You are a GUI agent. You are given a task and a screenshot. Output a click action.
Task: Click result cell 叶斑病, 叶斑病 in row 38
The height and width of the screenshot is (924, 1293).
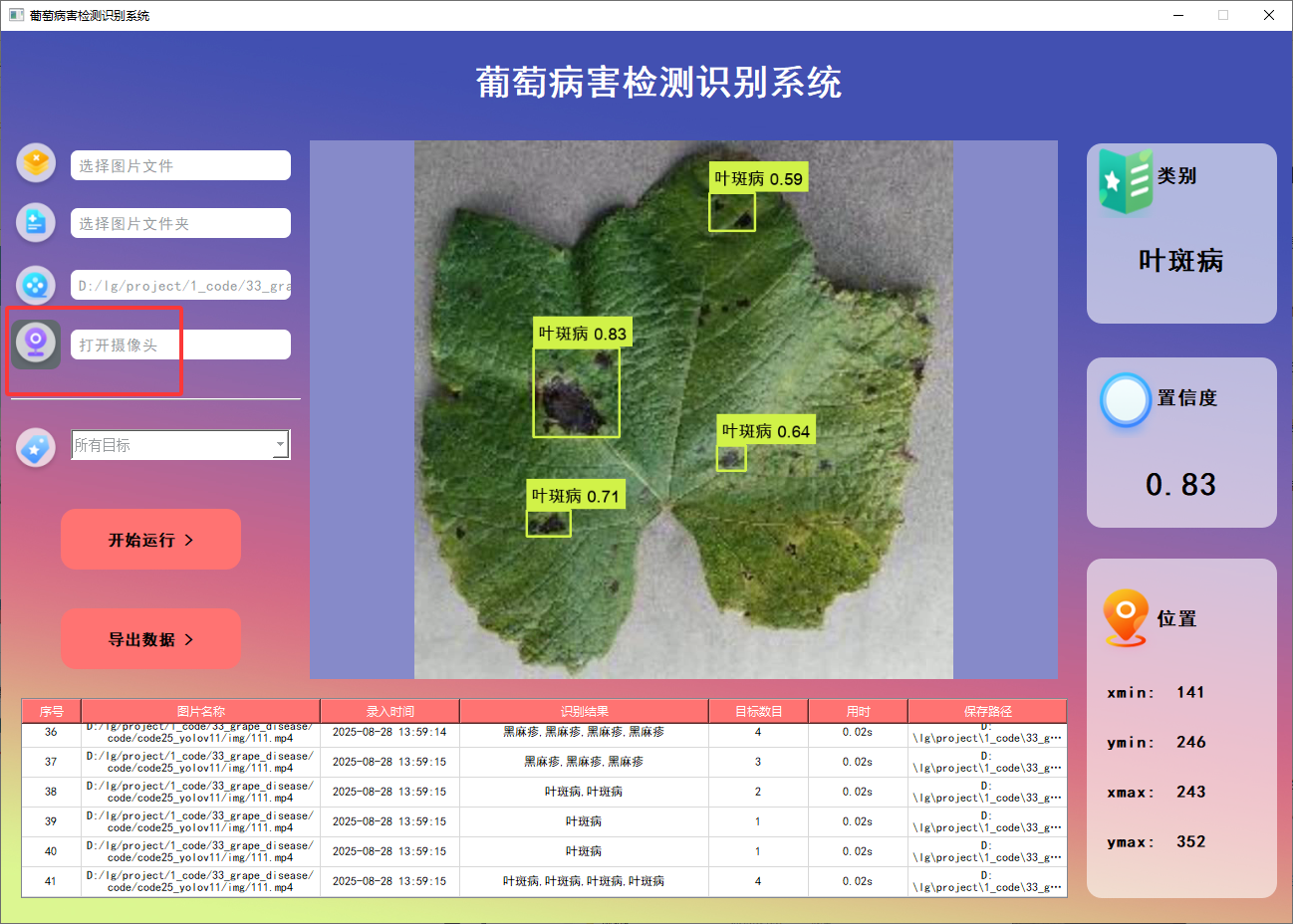584,792
